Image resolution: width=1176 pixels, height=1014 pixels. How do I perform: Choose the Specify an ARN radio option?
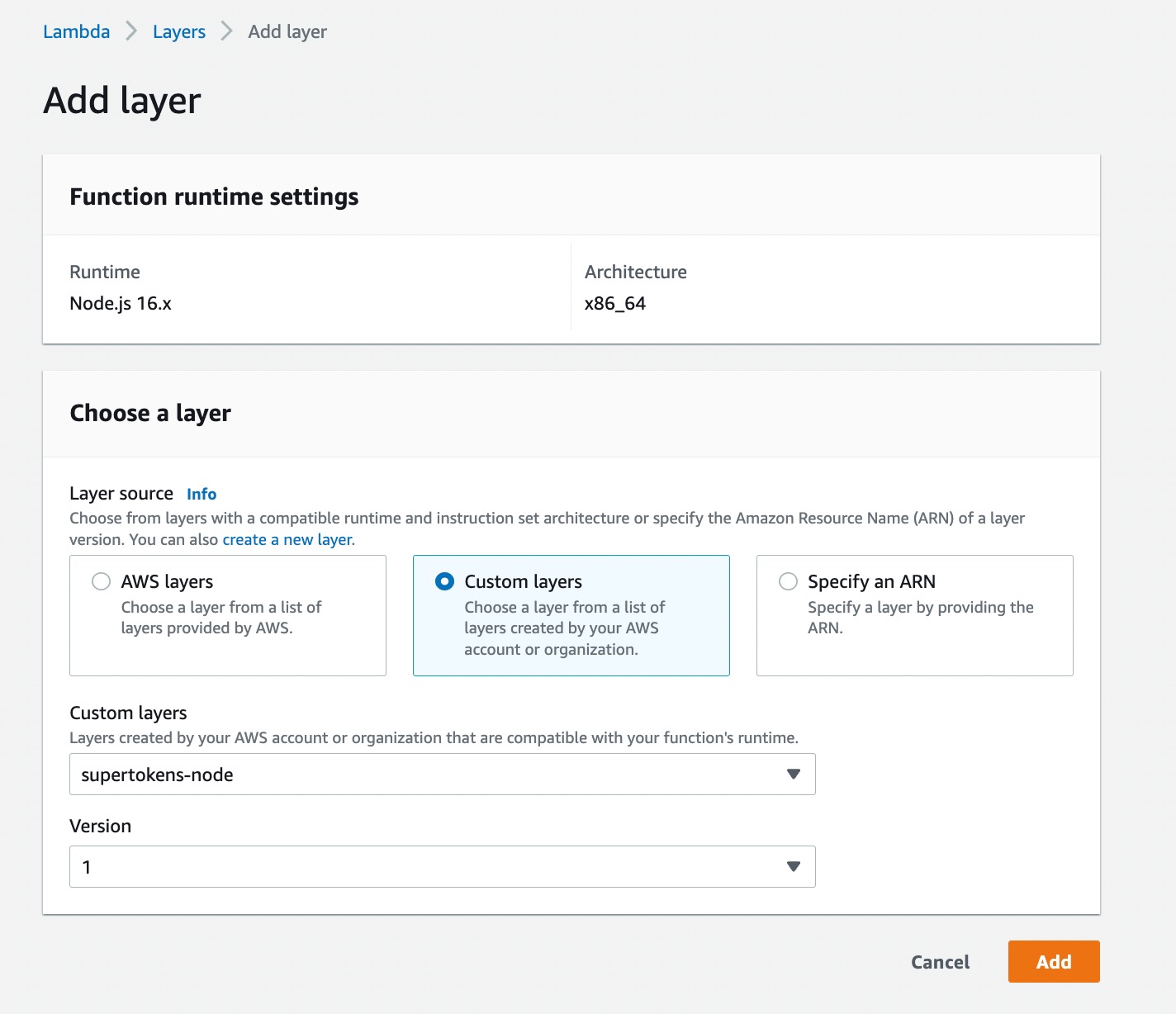coord(788,581)
